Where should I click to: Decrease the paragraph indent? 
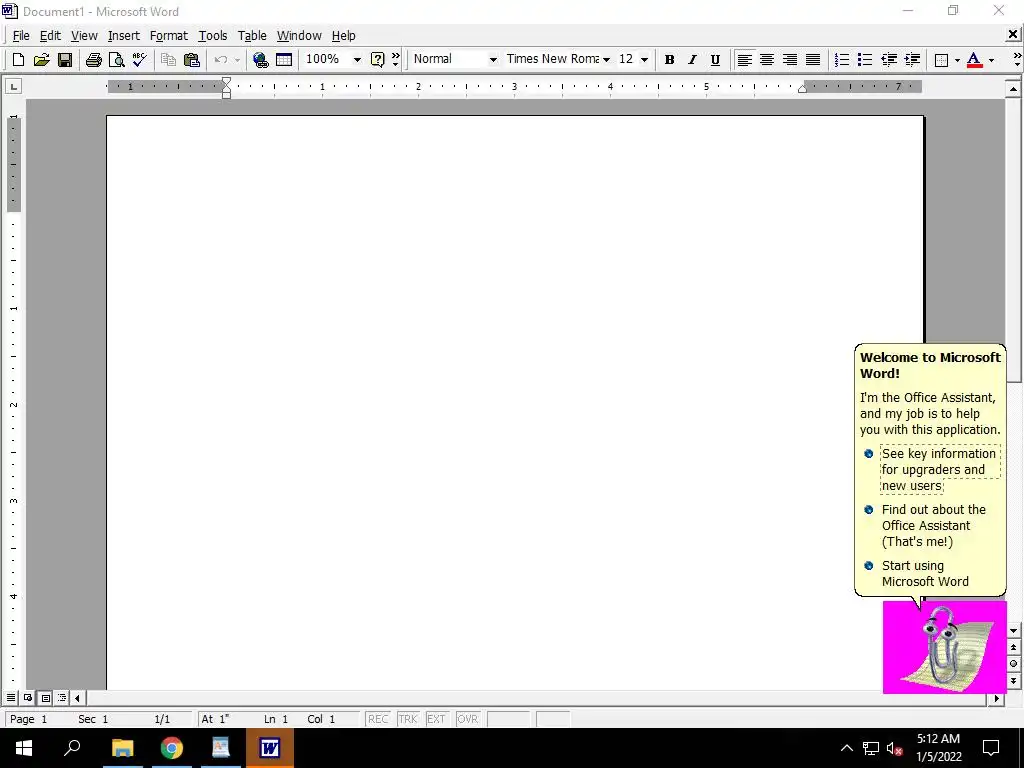pos(888,60)
